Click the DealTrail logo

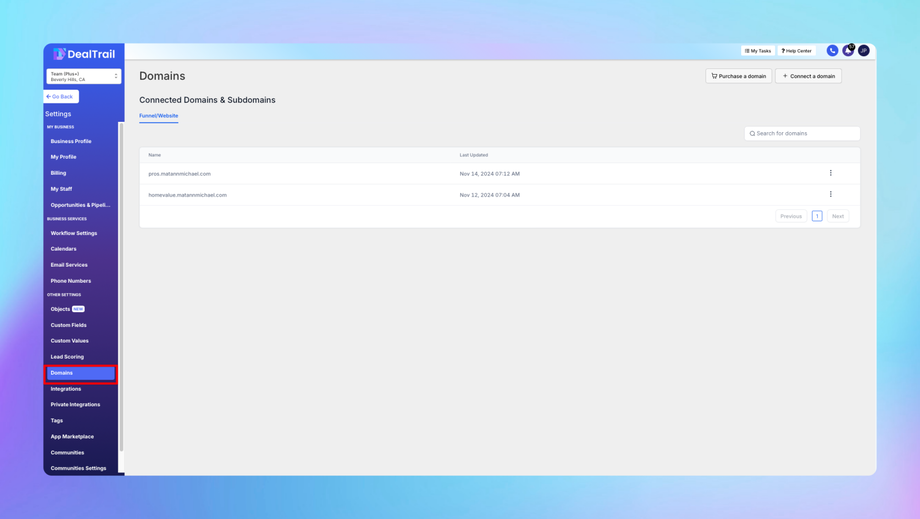pyautogui.click(x=84, y=54)
